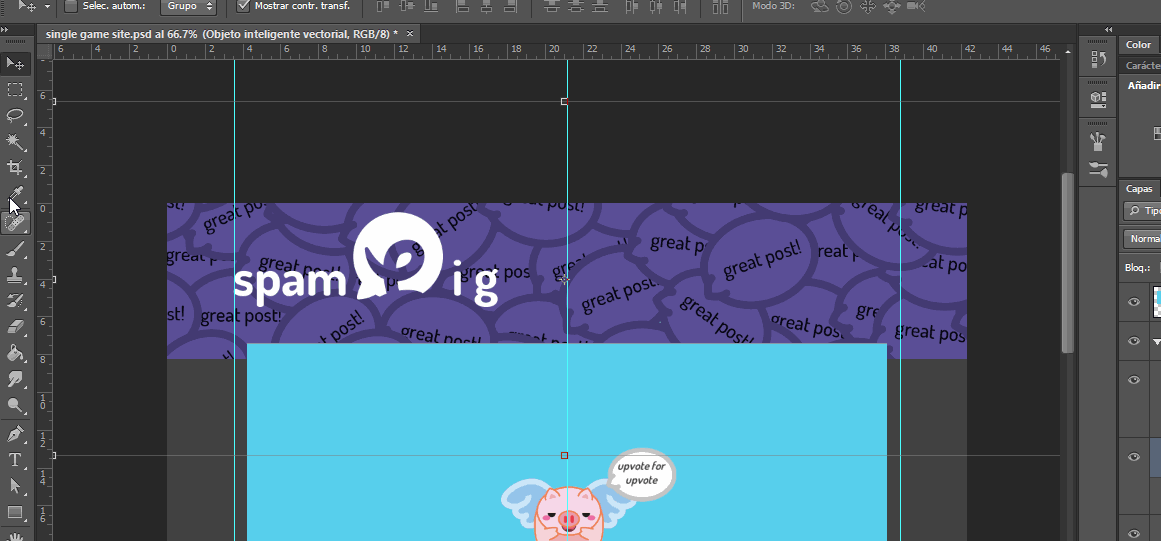Collapse right panels with double arrow

point(1108,30)
